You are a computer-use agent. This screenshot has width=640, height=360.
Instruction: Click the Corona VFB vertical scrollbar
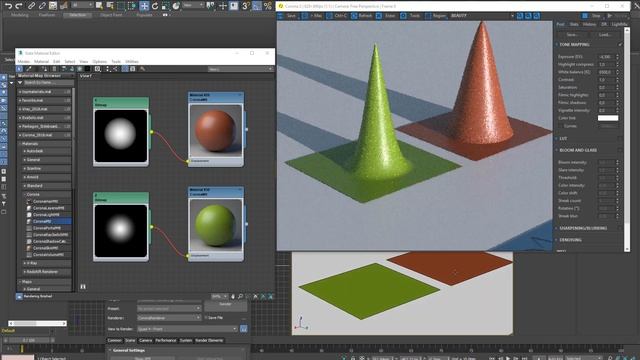(x=627, y=140)
